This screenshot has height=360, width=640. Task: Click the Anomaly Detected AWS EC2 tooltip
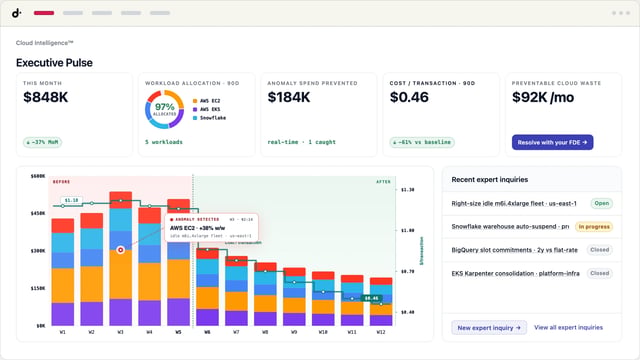212,227
